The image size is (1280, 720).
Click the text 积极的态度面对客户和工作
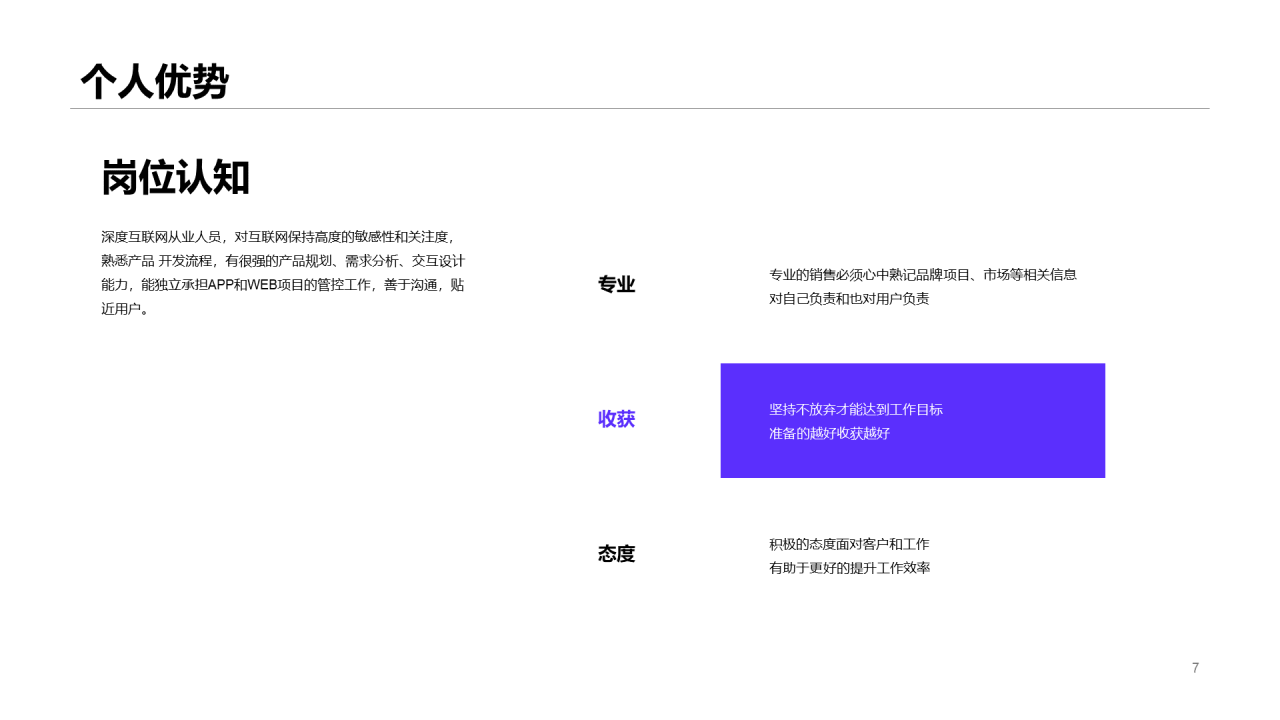[x=849, y=544]
